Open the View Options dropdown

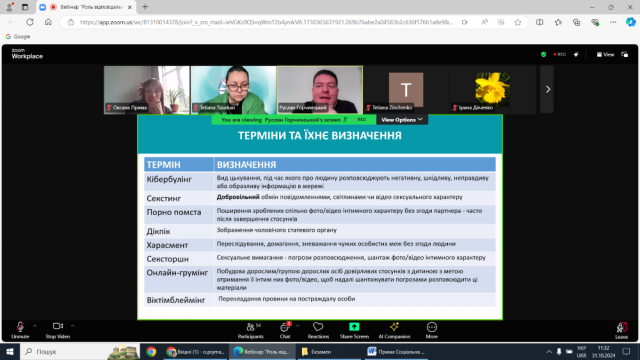[x=402, y=120]
